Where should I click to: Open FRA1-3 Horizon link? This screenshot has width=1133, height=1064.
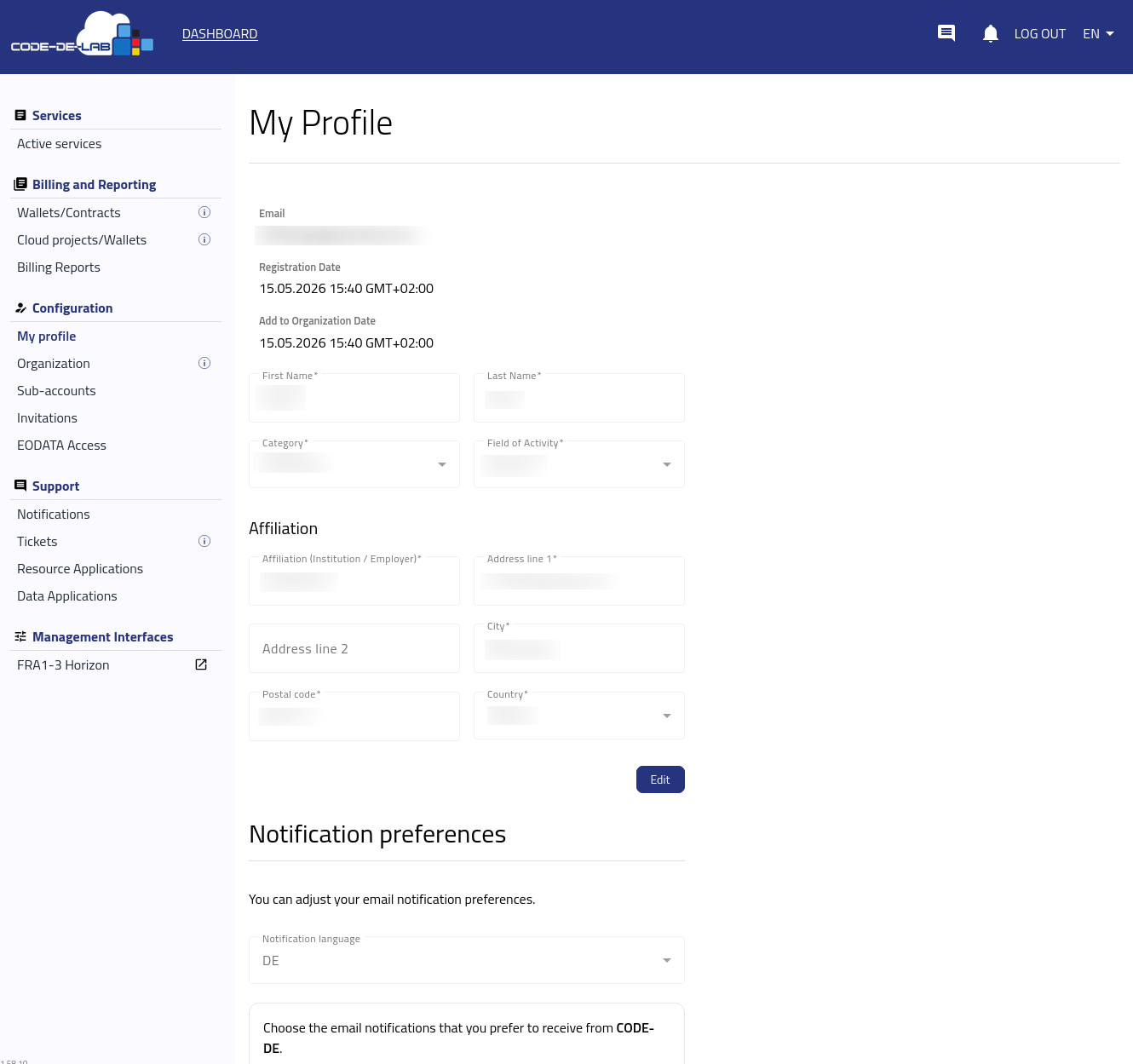tap(63, 665)
